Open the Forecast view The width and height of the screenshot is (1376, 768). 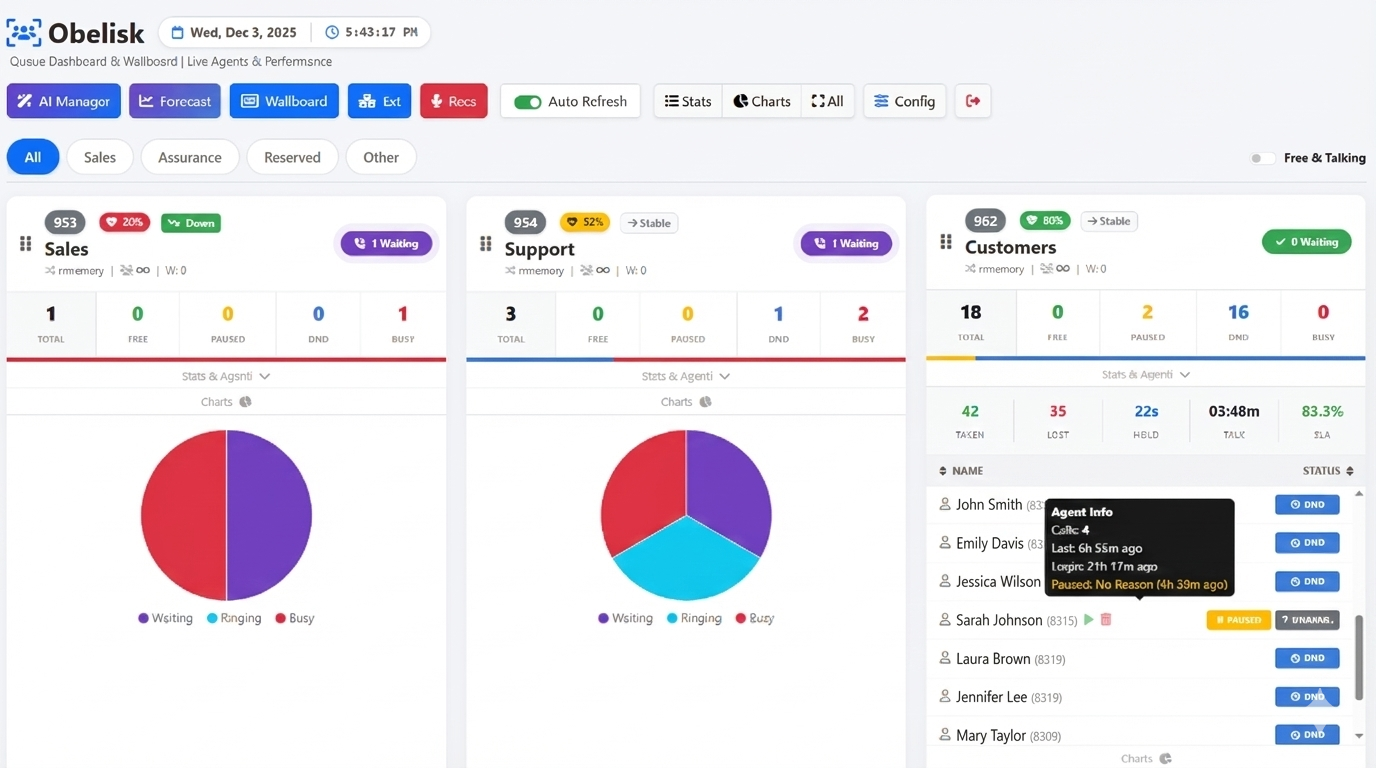pos(174,100)
